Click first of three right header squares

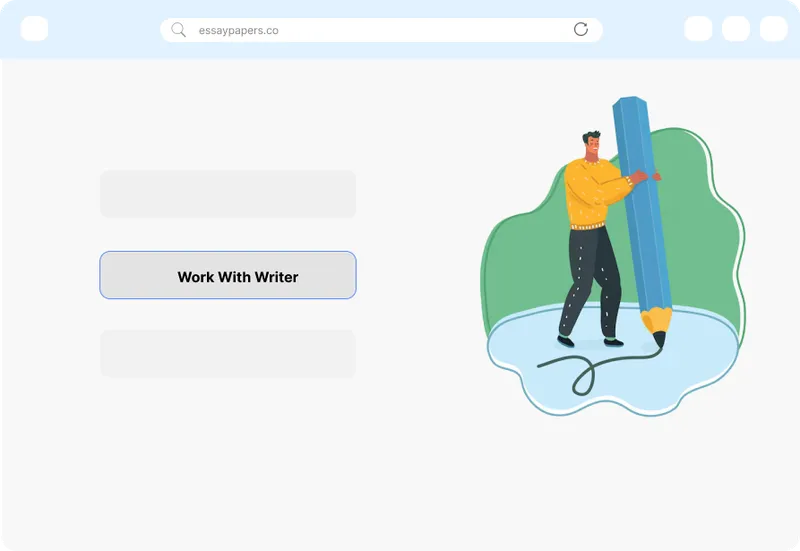click(698, 28)
